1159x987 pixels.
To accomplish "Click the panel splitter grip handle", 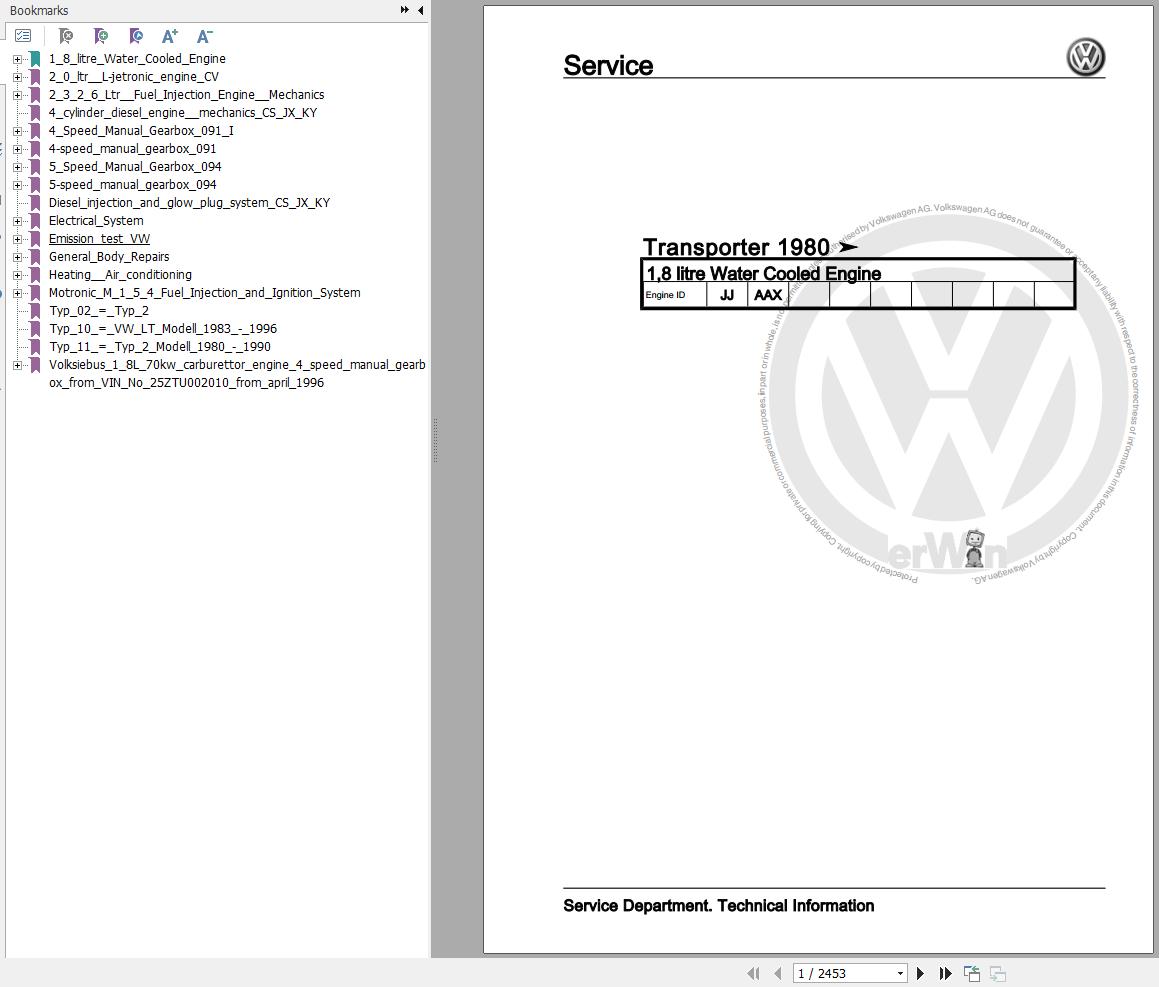I will tap(435, 440).
